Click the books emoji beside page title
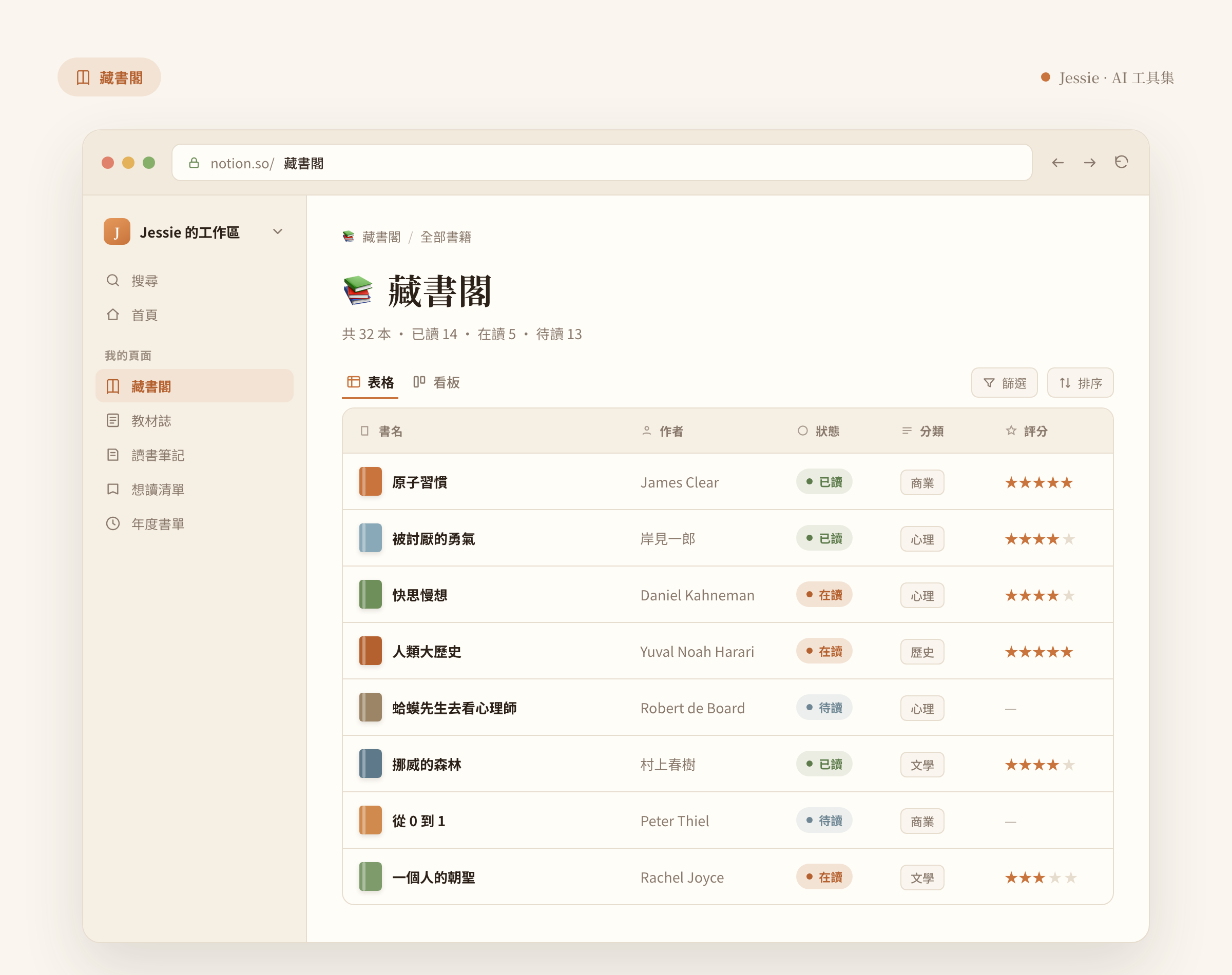 pos(358,290)
